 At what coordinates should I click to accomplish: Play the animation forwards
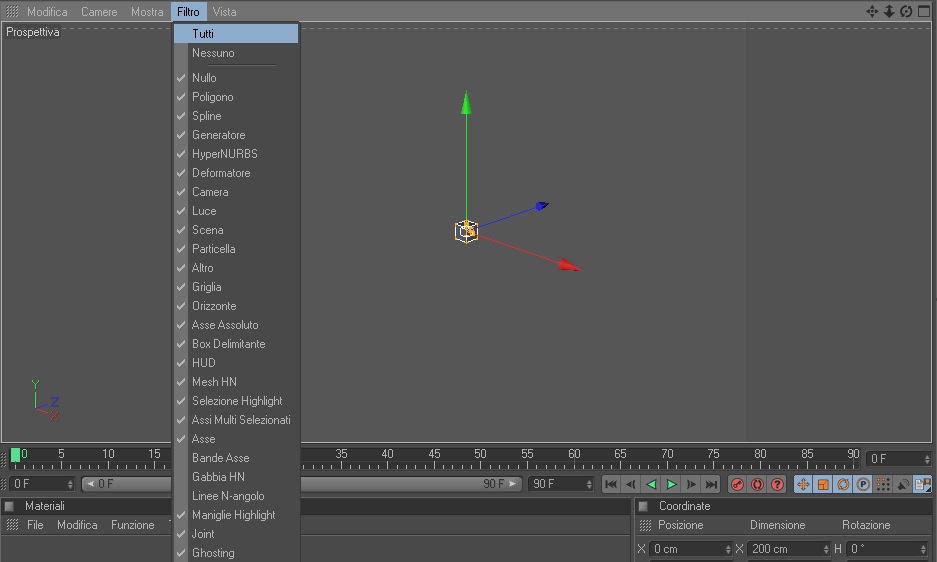point(671,484)
